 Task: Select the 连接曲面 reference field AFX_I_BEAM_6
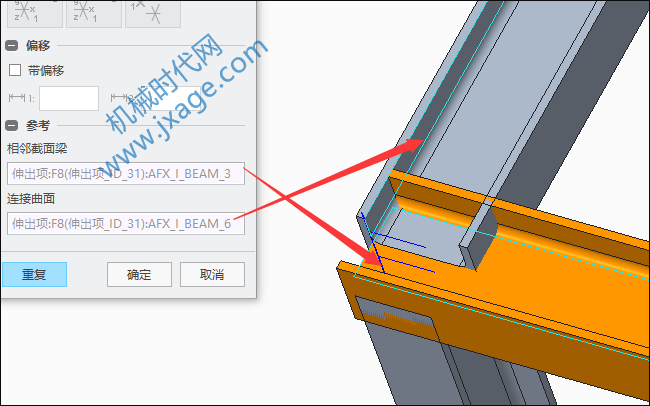click(126, 224)
